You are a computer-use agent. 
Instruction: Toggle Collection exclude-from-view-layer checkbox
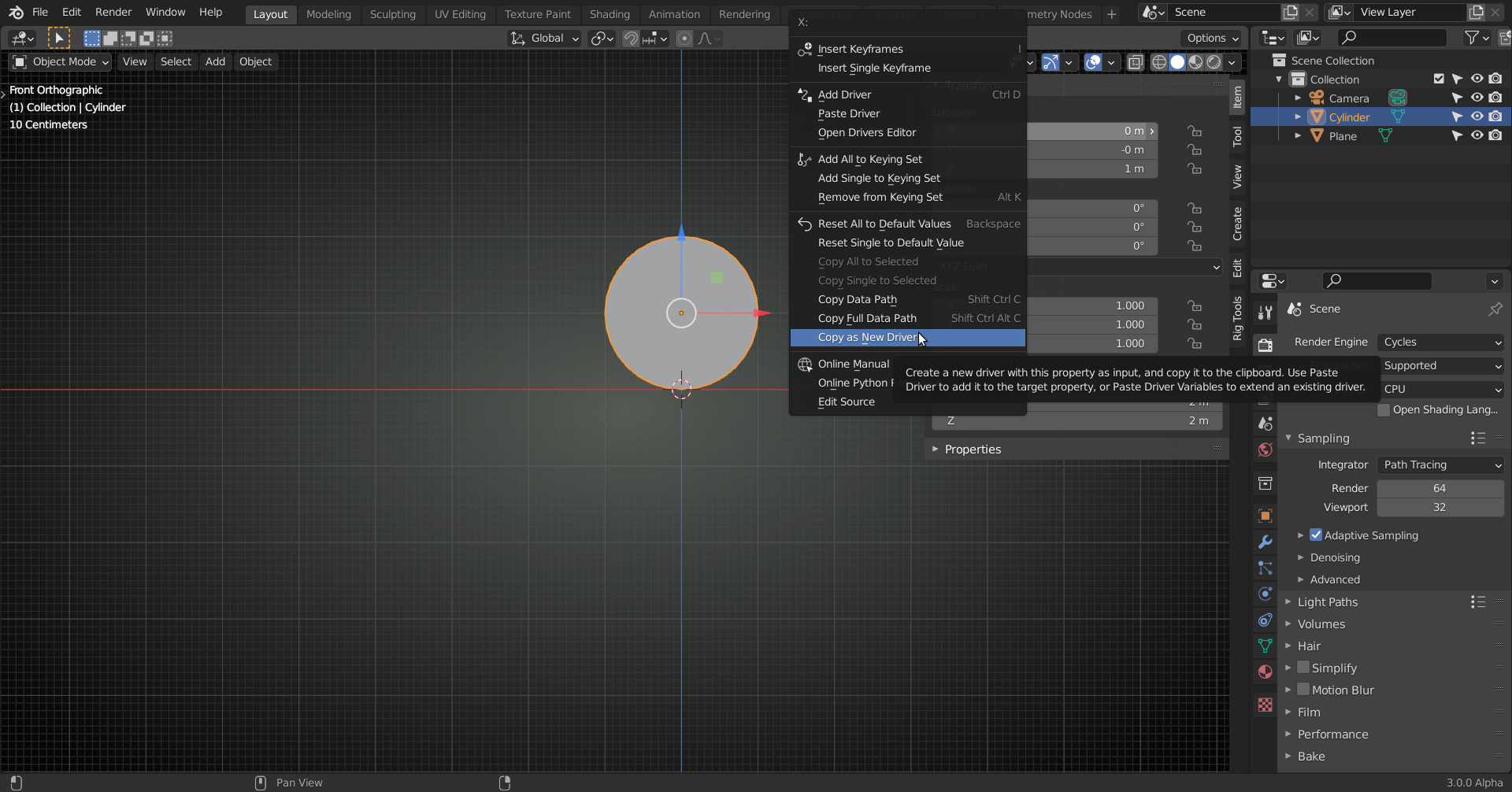(1439, 79)
